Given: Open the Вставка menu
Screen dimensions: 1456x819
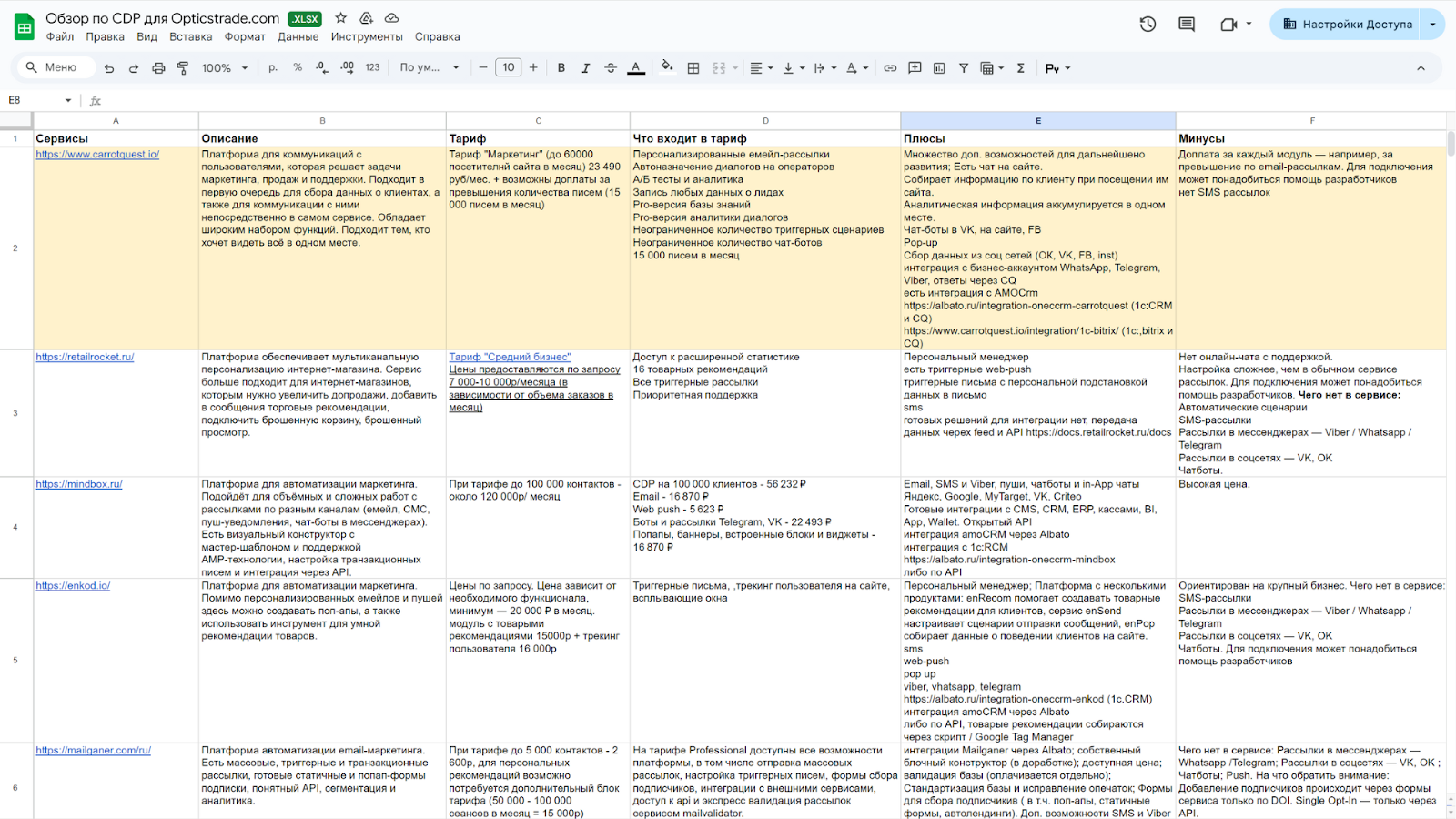Looking at the screenshot, I should coord(190,37).
